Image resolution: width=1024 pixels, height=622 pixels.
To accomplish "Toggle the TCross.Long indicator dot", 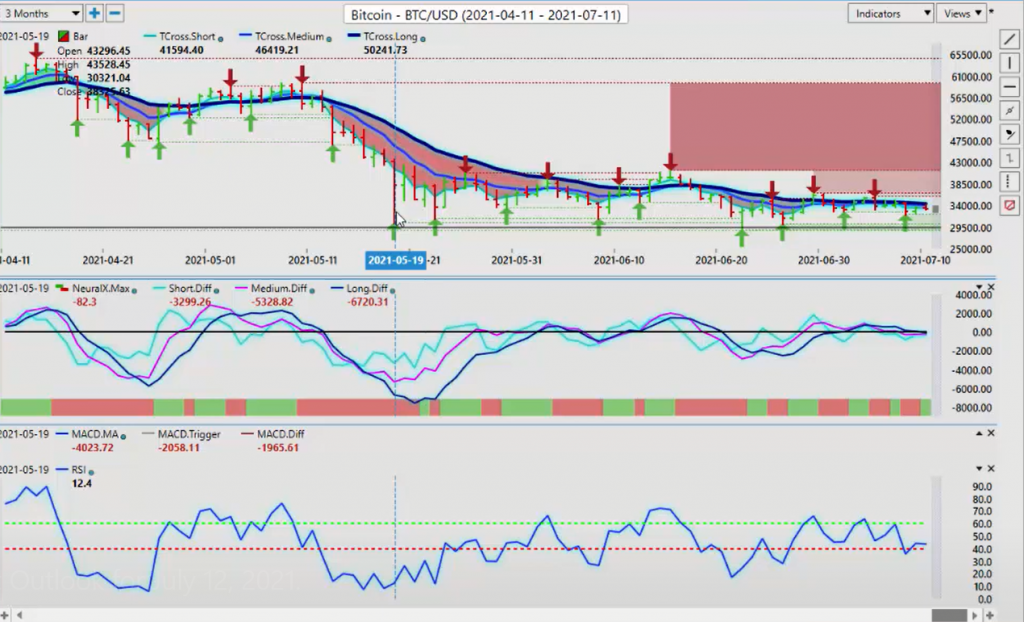I will click(x=423, y=39).
